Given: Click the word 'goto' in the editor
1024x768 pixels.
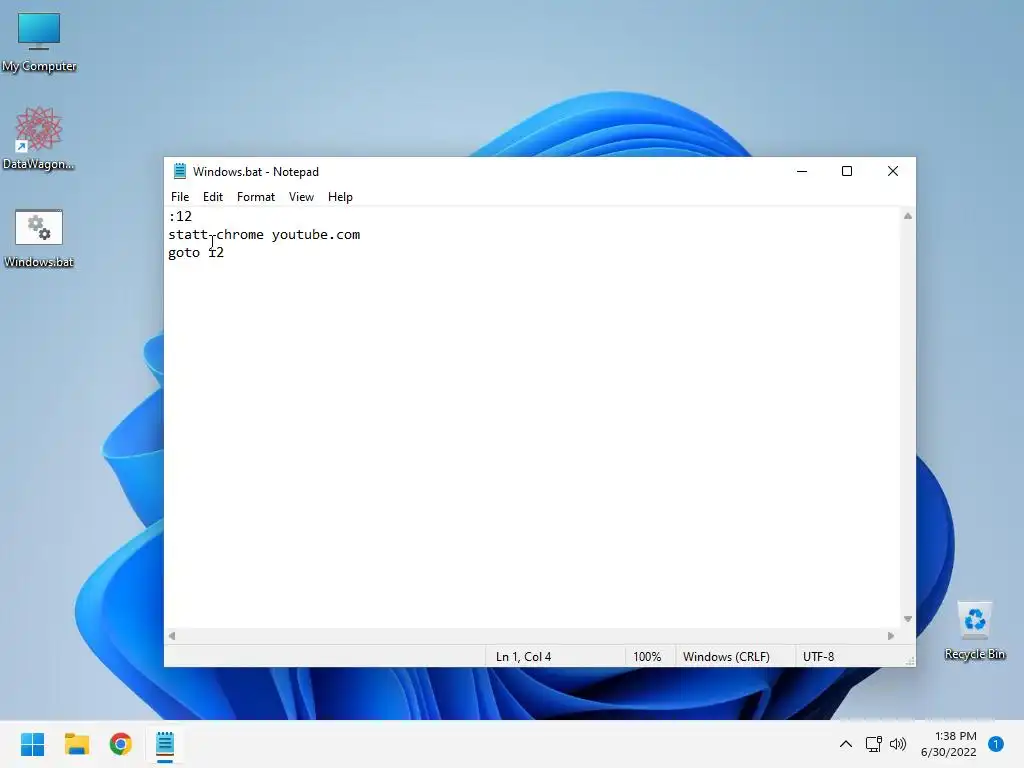Looking at the screenshot, I should tap(184, 253).
